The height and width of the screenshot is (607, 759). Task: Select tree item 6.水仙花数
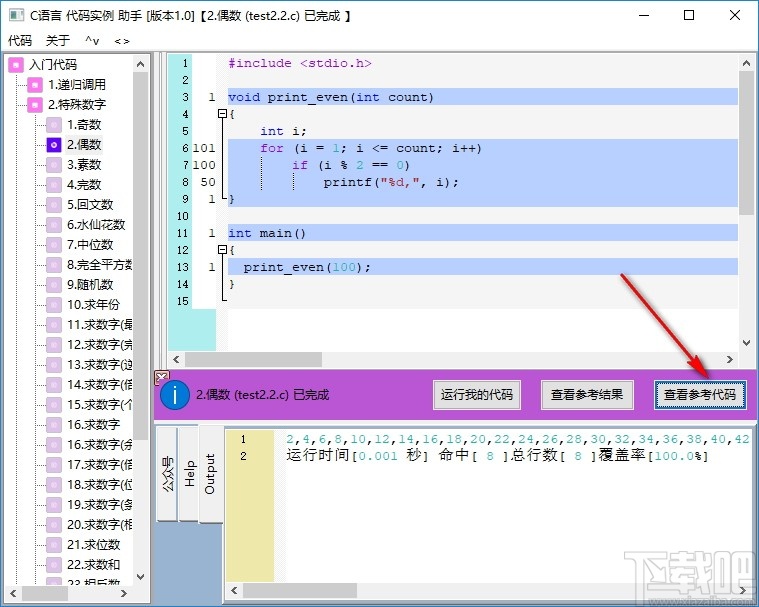[x=96, y=225]
